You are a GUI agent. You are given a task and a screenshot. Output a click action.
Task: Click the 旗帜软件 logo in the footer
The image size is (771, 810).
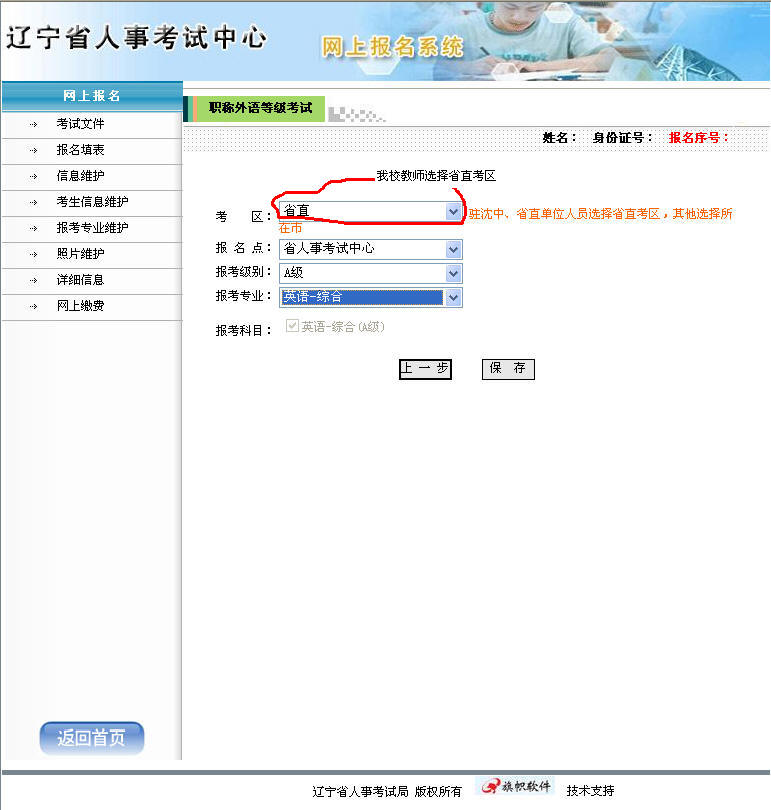pos(515,787)
